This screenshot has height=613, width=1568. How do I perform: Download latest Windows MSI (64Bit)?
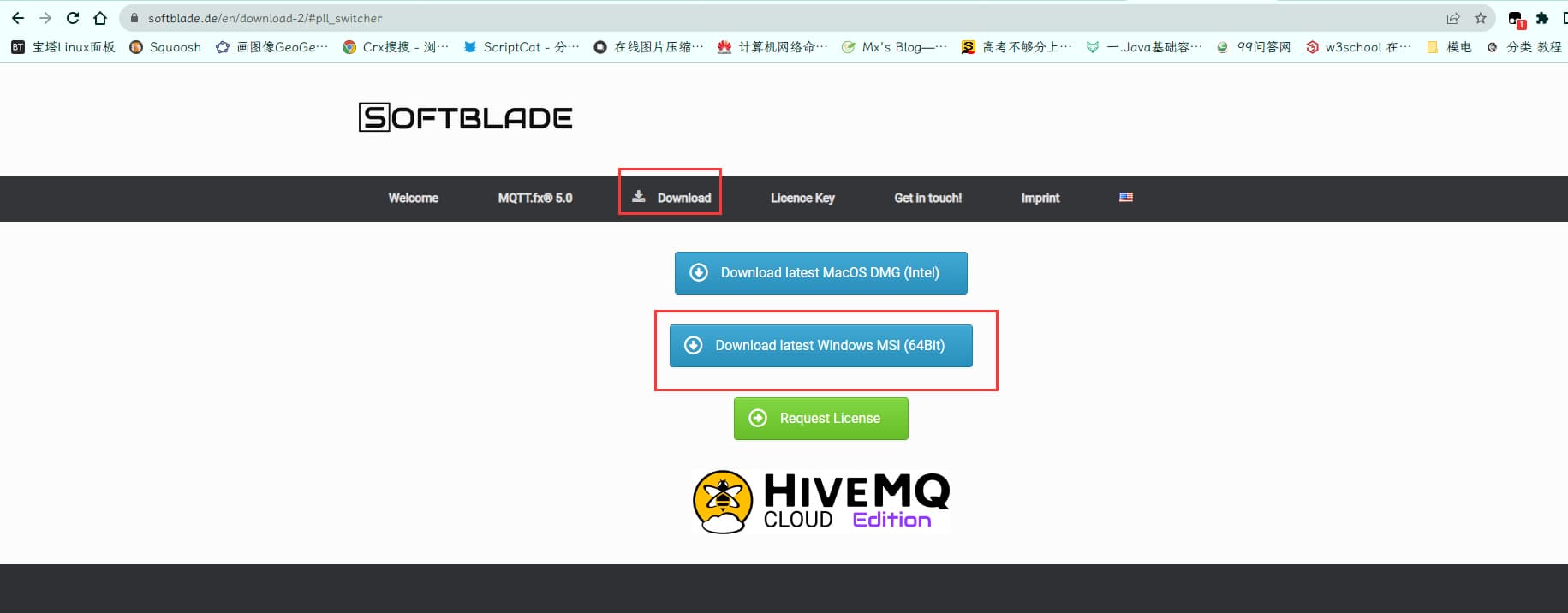point(820,346)
